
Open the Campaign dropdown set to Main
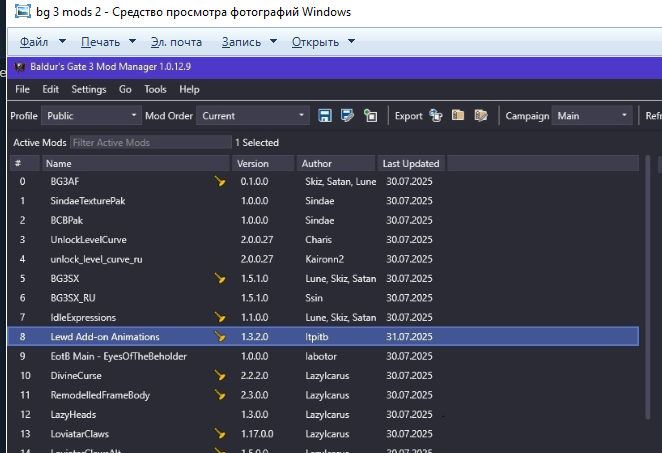pos(591,116)
